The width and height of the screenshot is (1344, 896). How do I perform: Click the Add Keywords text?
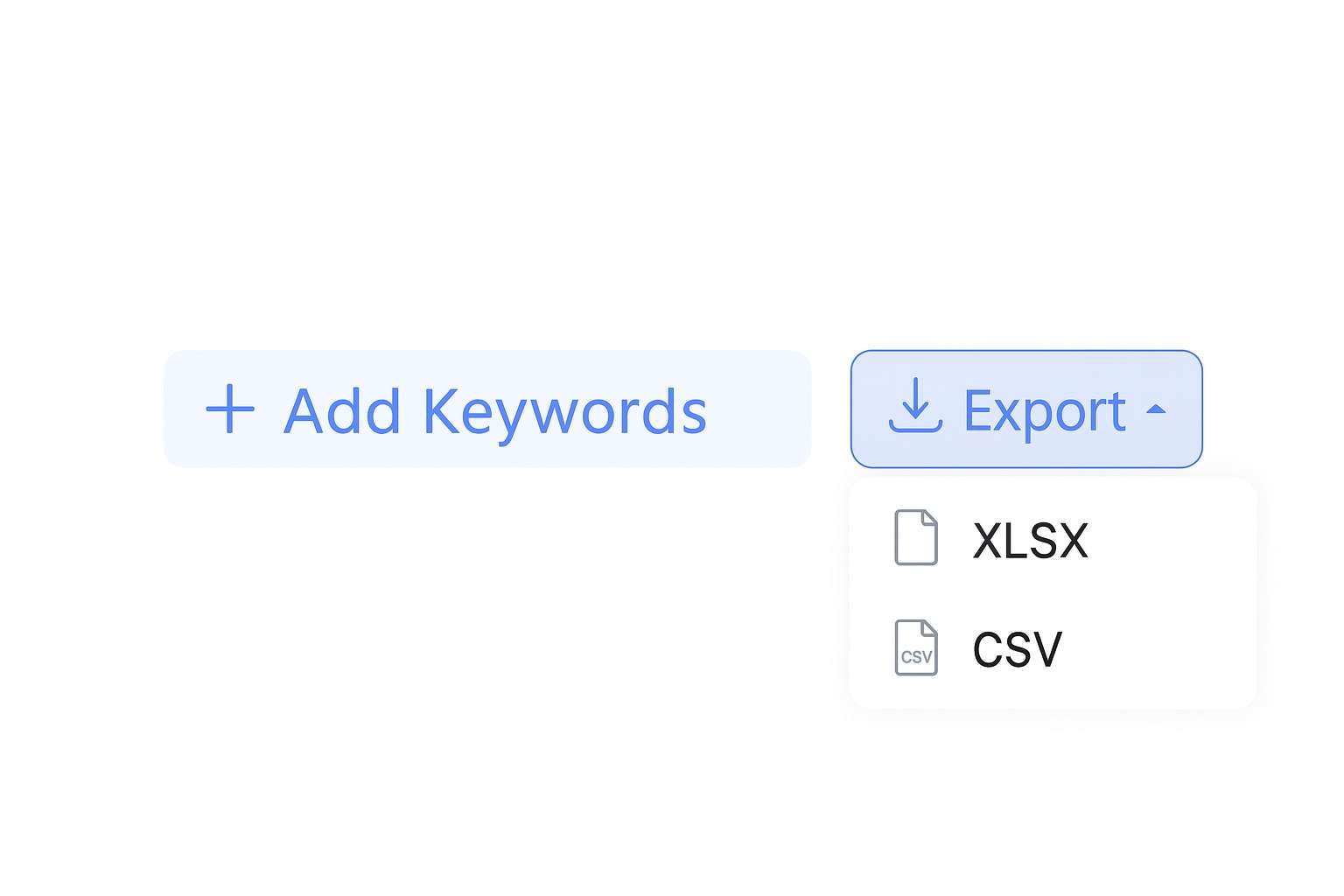coord(495,411)
